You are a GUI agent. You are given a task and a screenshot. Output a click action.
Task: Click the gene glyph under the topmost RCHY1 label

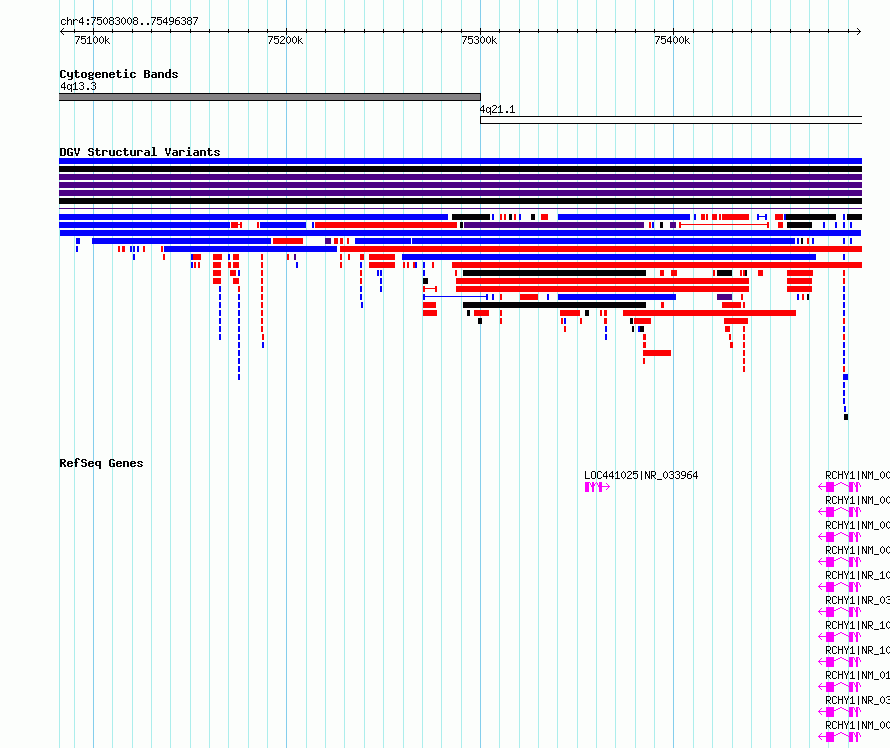point(839,487)
